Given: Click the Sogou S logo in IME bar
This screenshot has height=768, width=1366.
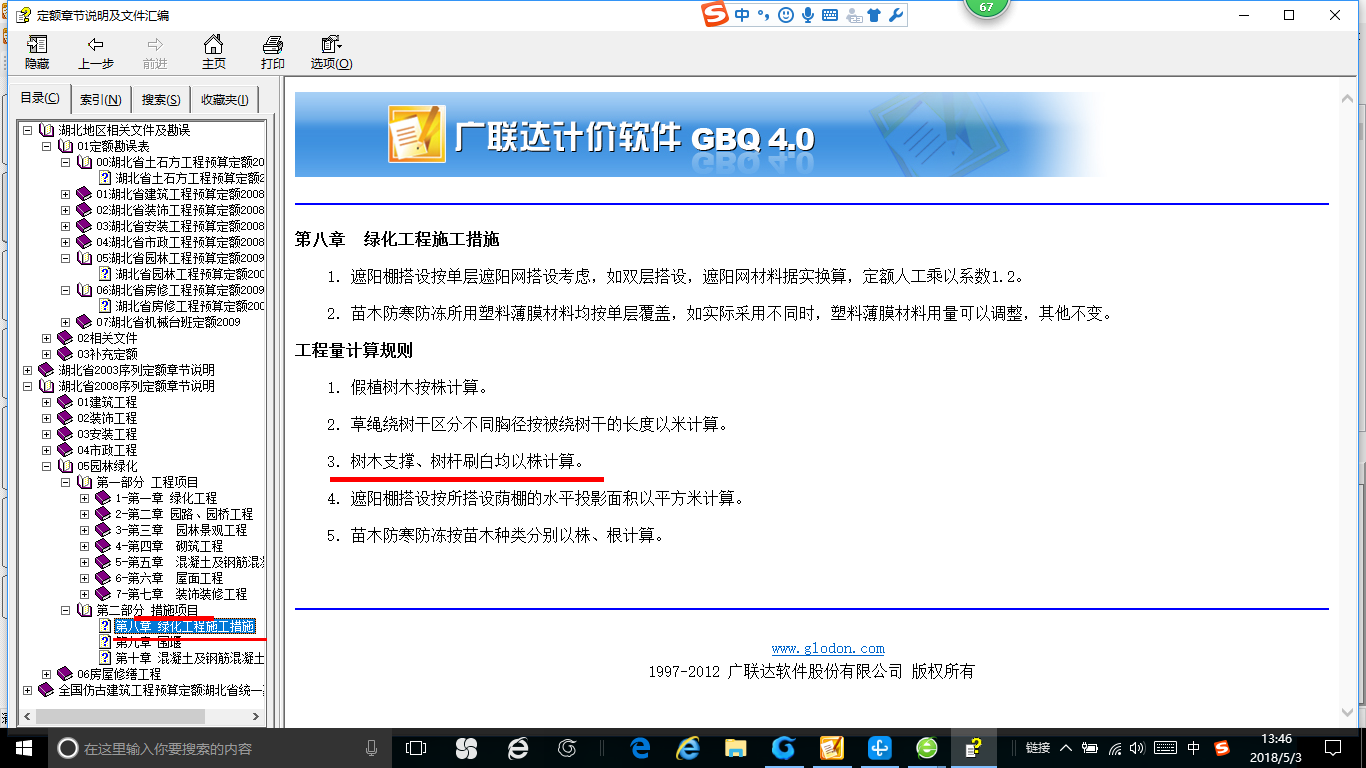Looking at the screenshot, I should [x=714, y=15].
